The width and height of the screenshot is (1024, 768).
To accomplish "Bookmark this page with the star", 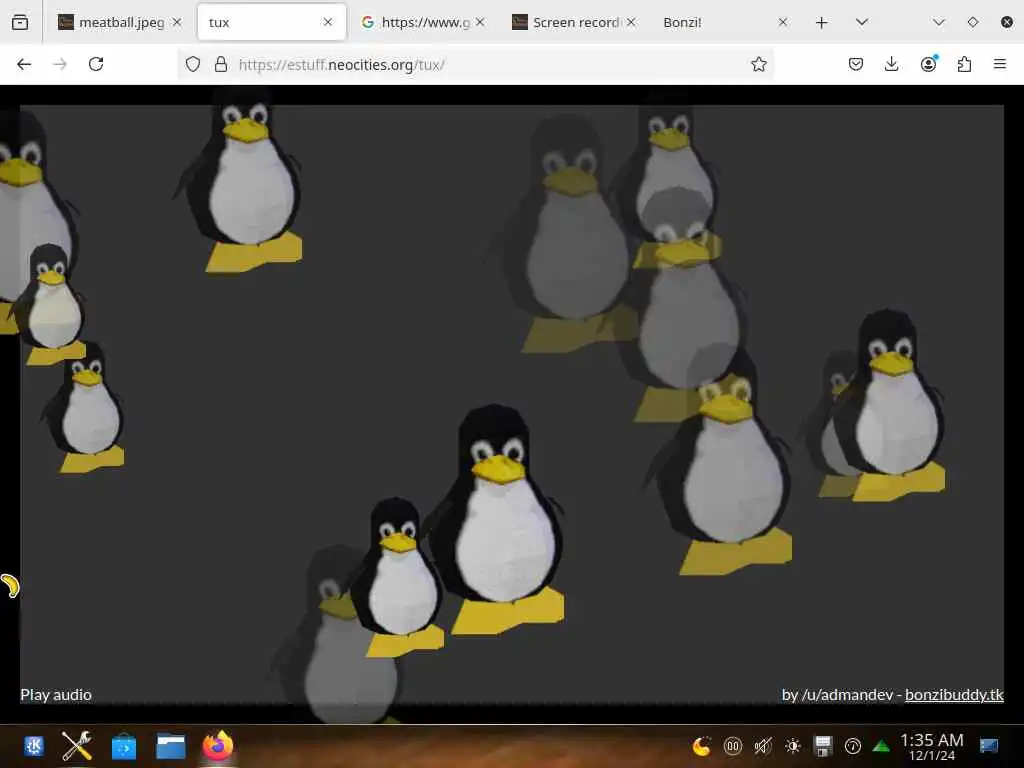I will click(x=758, y=64).
